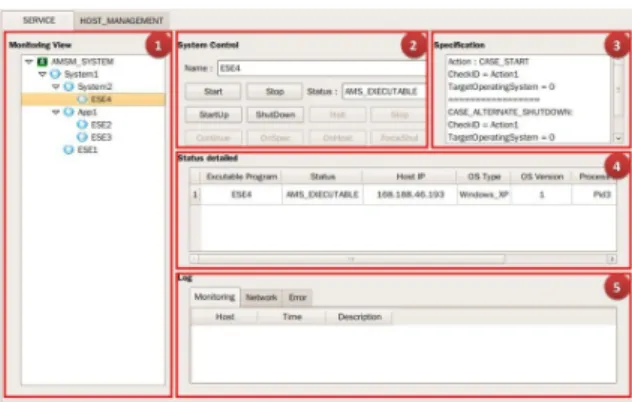The image size is (632, 402).
Task: Select the App1 tree label
Action: coord(87,112)
